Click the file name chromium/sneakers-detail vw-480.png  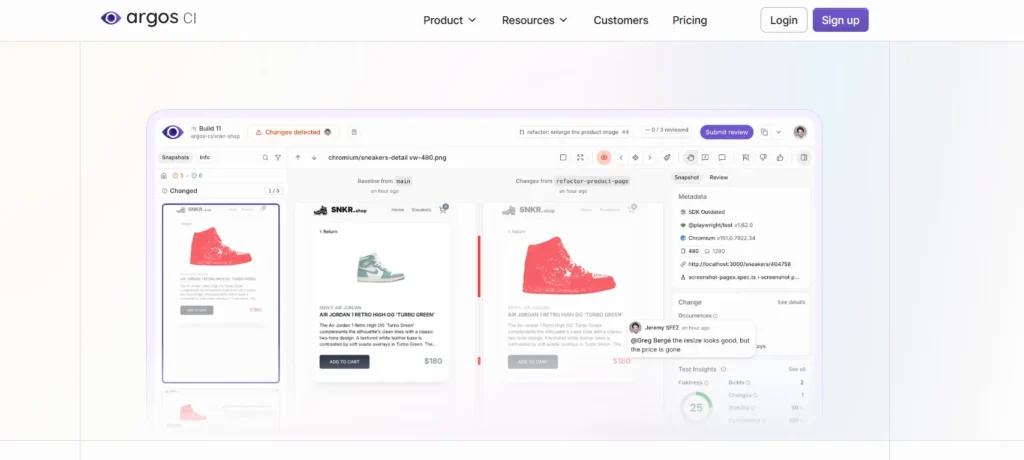(x=387, y=157)
